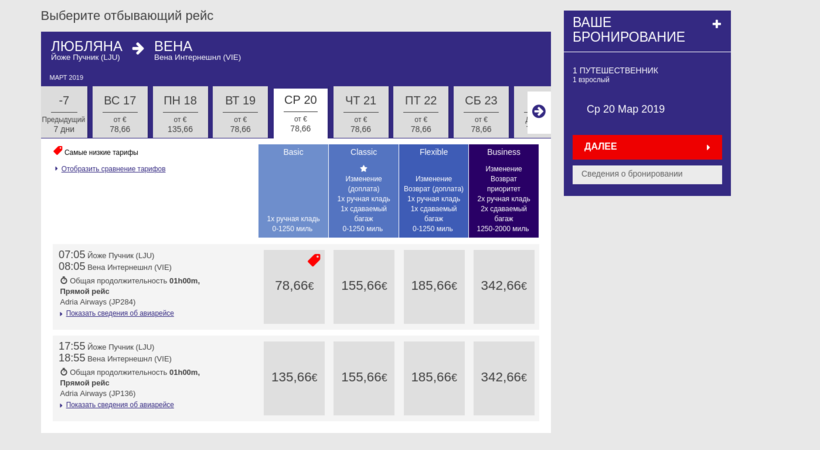Open Сведения о бронировании button
This screenshot has width=820, height=450.
(647, 174)
